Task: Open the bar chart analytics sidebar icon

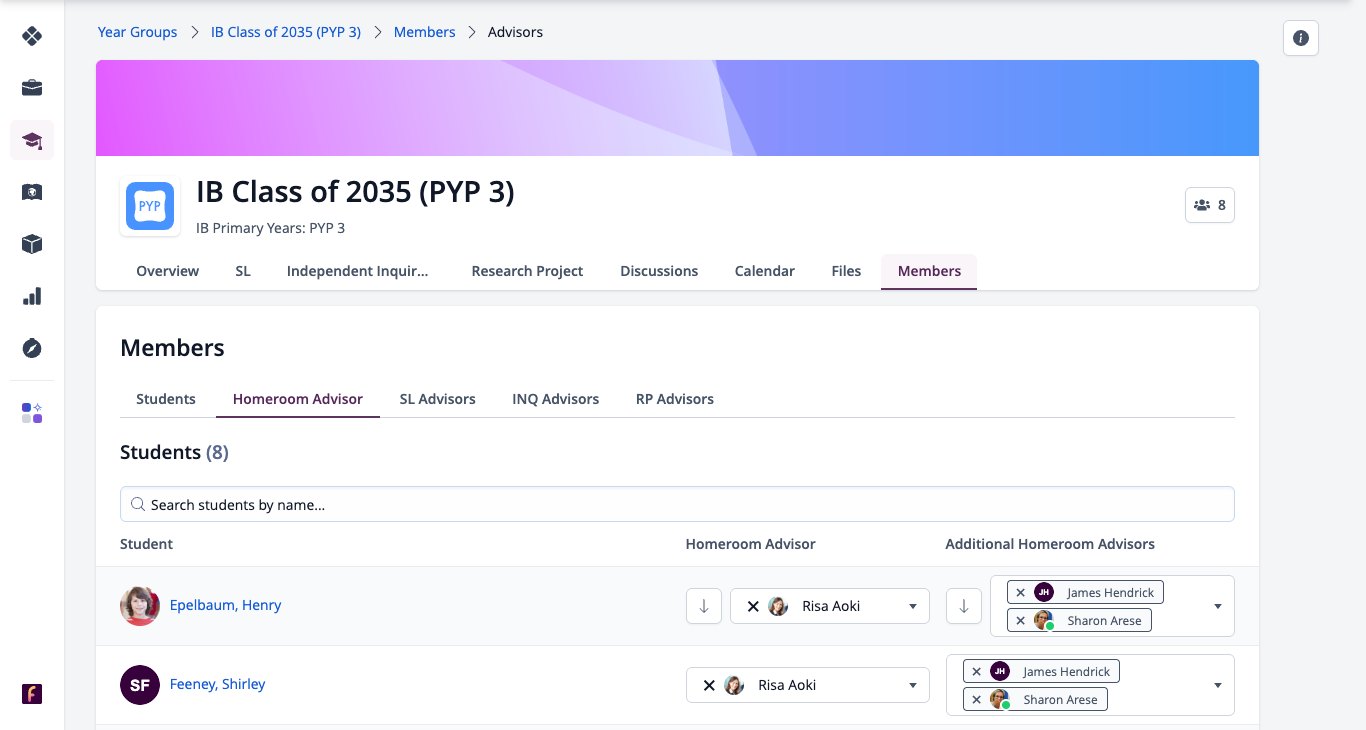Action: [32, 296]
